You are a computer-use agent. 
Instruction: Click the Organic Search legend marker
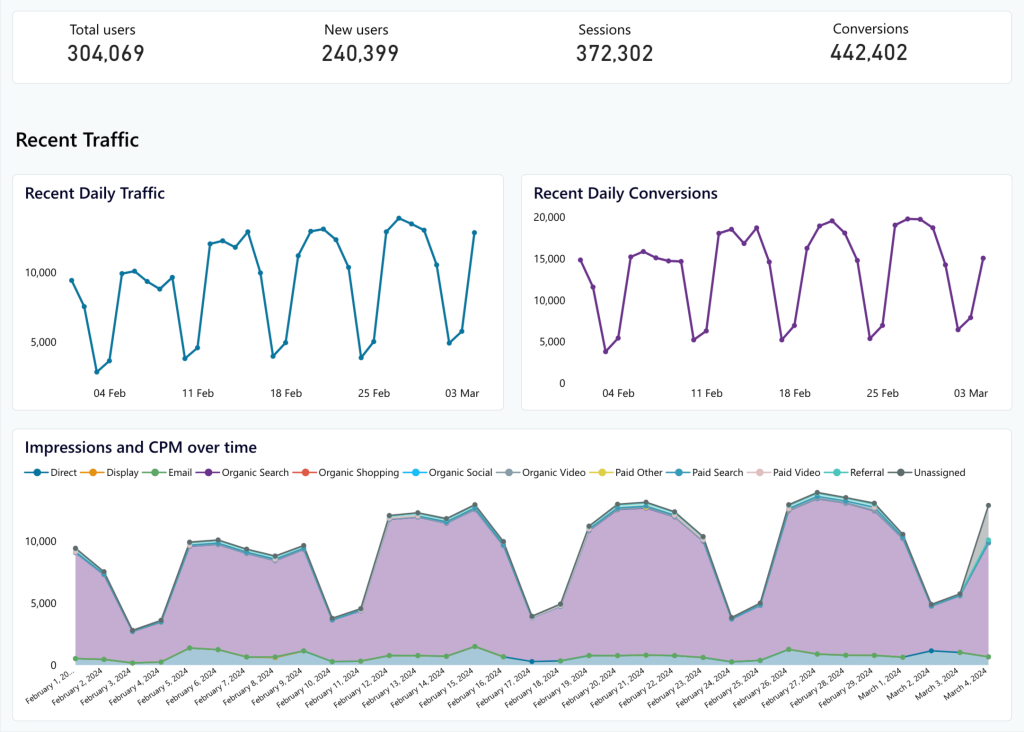point(246,472)
